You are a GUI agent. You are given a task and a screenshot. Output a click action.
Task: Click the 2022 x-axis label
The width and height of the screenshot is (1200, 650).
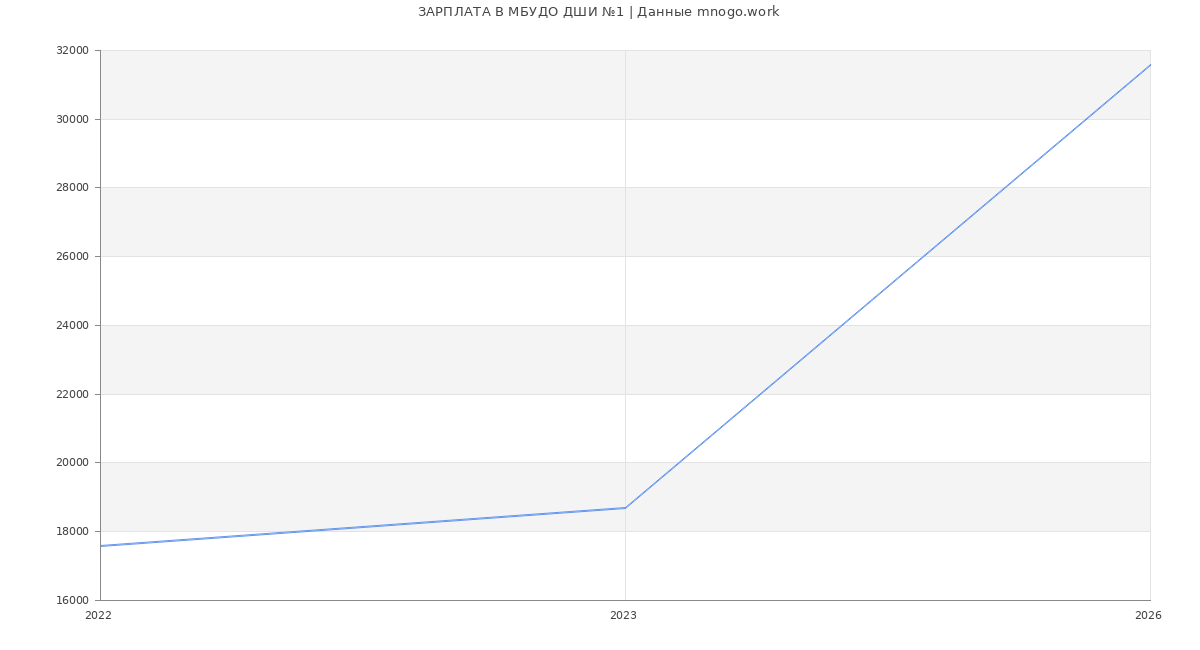tap(98, 616)
